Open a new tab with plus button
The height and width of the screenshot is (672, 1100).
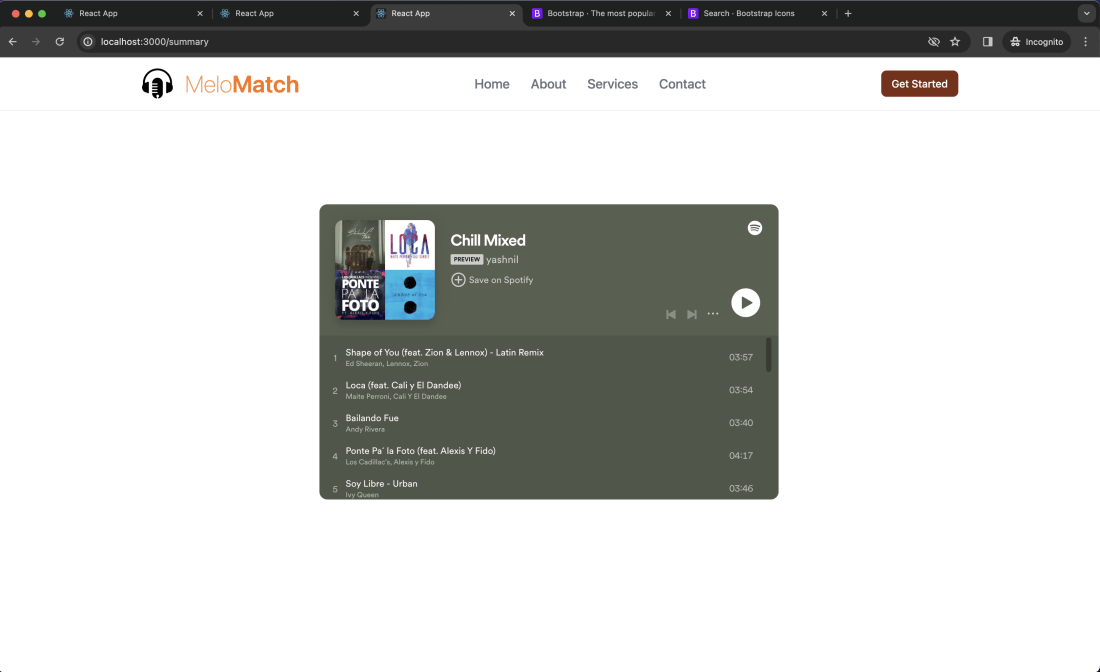[x=848, y=13]
